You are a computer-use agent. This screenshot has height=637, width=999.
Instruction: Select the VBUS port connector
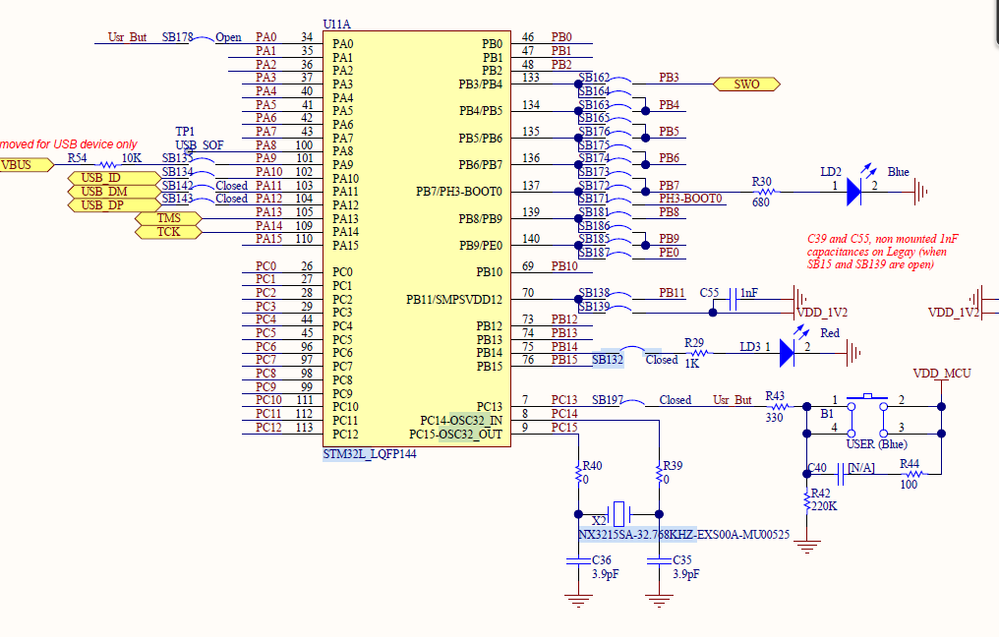pos(24,165)
